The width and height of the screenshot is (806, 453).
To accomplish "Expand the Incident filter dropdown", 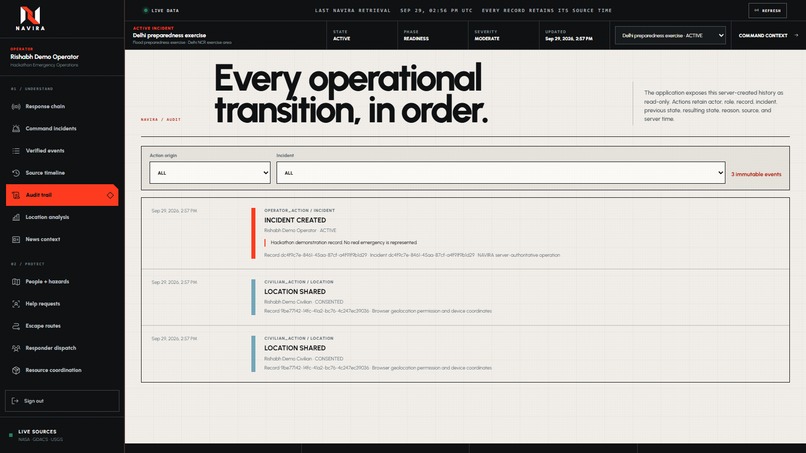I will tap(501, 173).
